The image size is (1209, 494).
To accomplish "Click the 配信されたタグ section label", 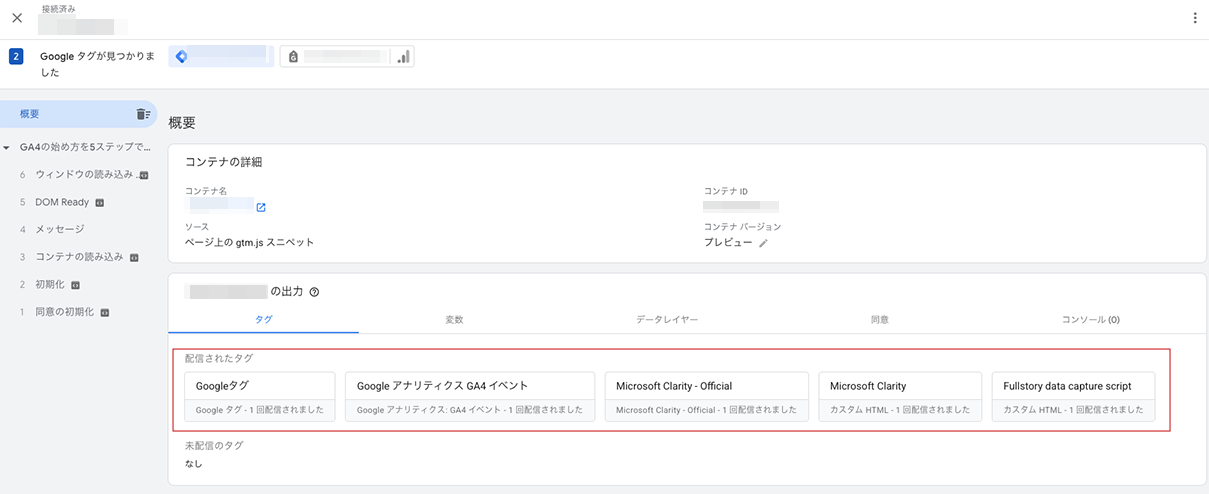I will (x=217, y=358).
